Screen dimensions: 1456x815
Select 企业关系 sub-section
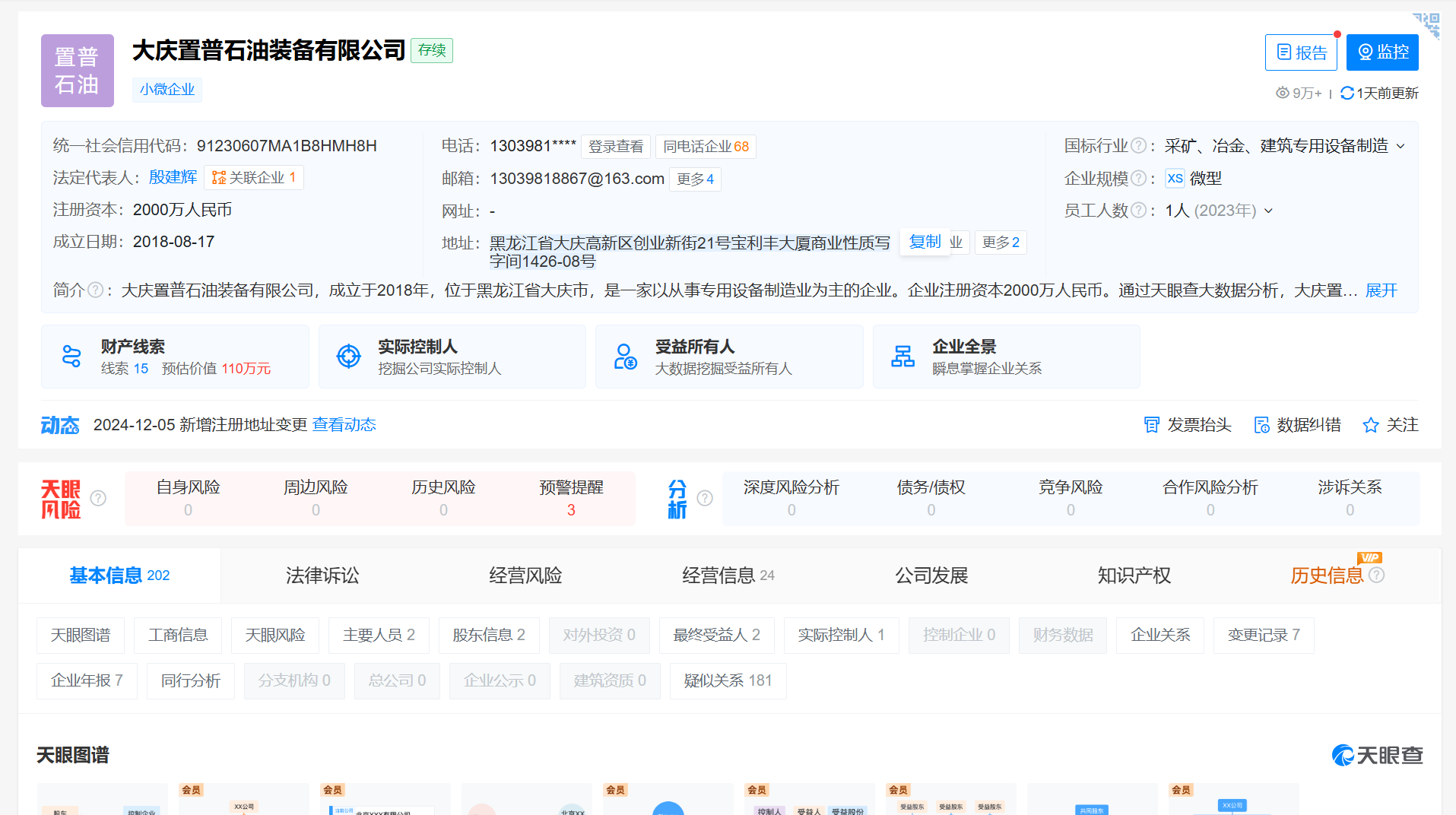[1160, 635]
